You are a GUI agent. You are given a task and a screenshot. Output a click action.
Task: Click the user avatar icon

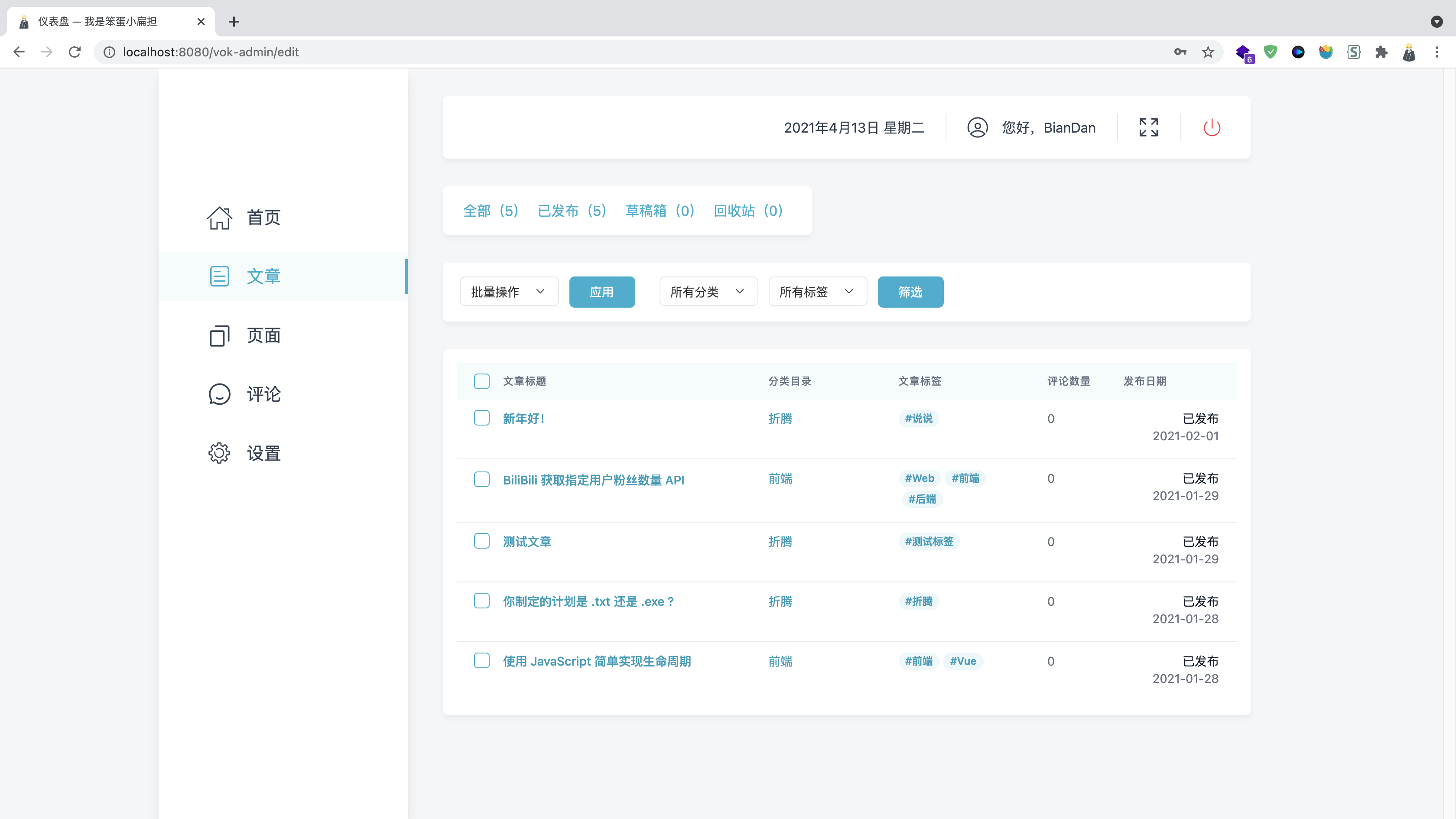(977, 128)
